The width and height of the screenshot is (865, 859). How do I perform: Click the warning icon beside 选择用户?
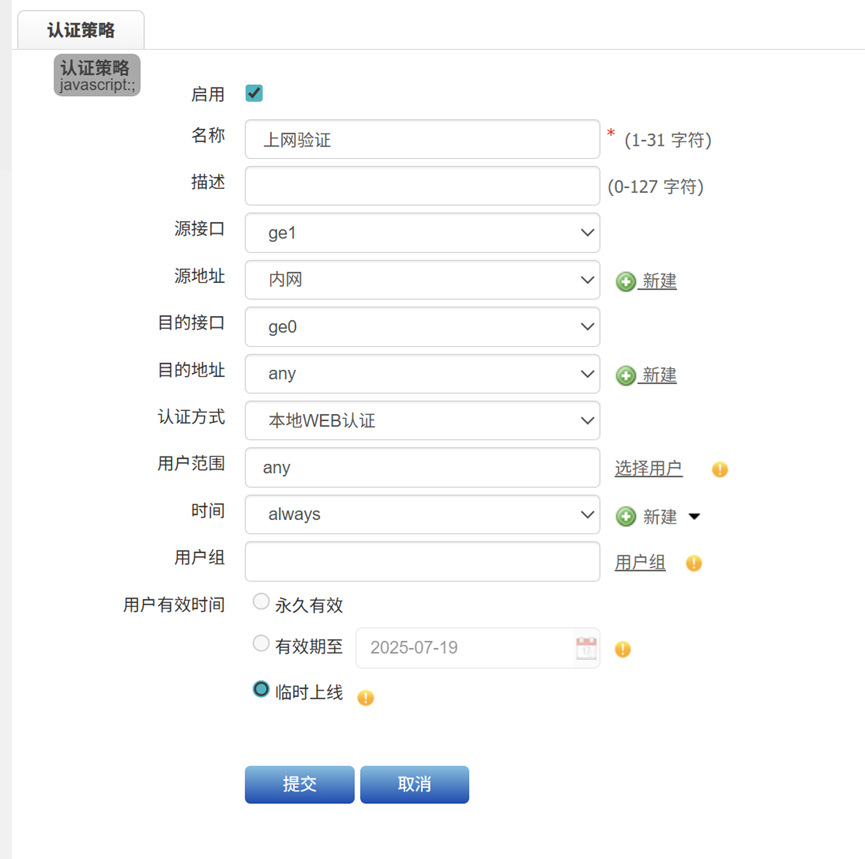pos(720,469)
